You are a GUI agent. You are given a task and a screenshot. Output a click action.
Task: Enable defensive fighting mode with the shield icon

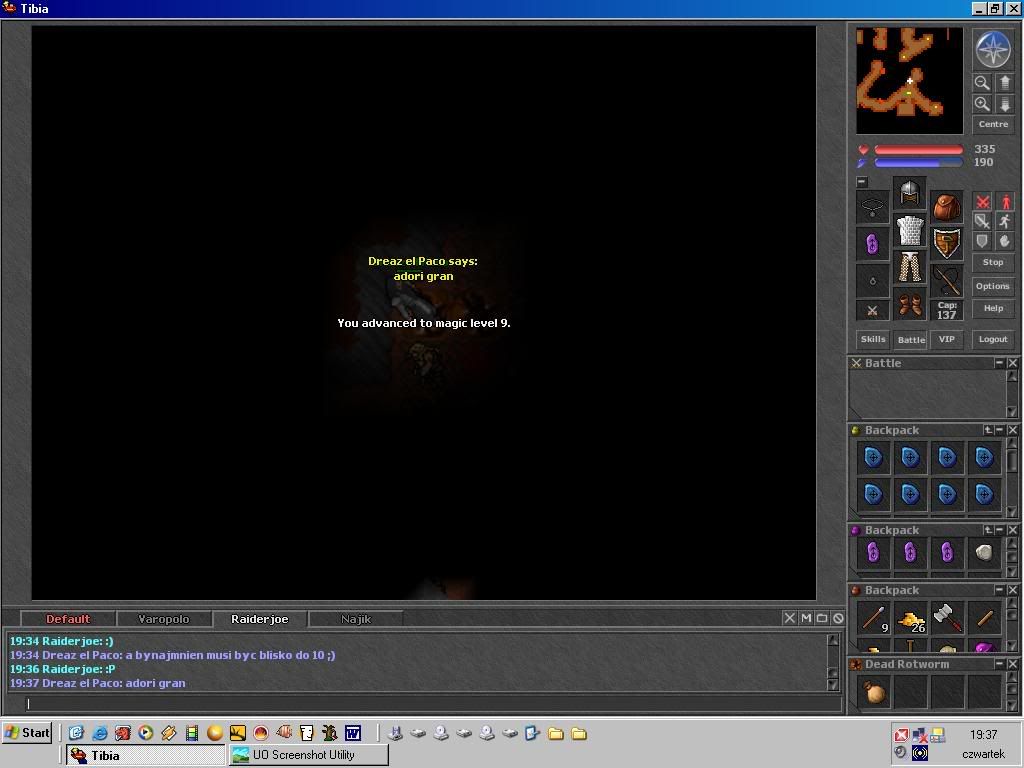point(982,241)
